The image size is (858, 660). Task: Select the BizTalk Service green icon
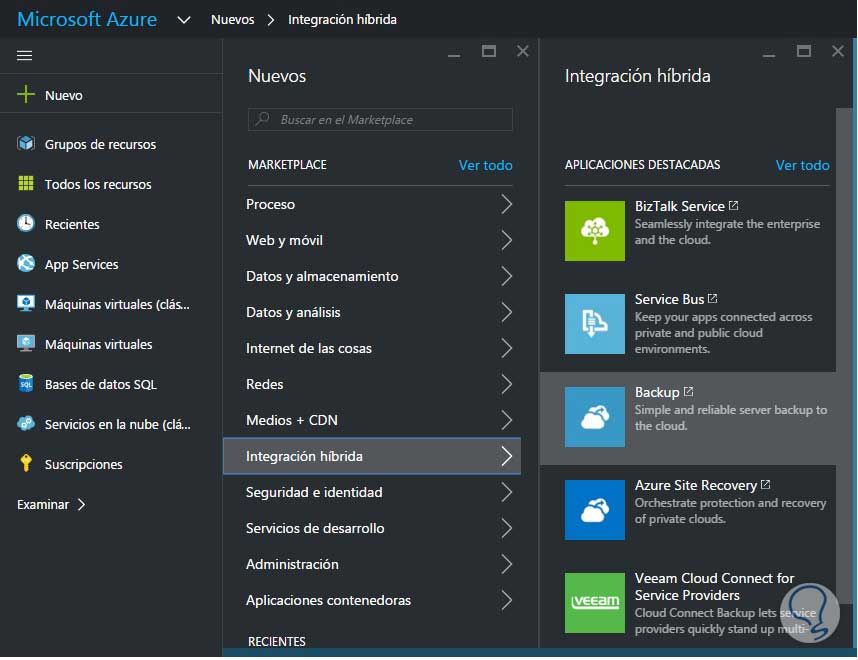click(x=594, y=231)
